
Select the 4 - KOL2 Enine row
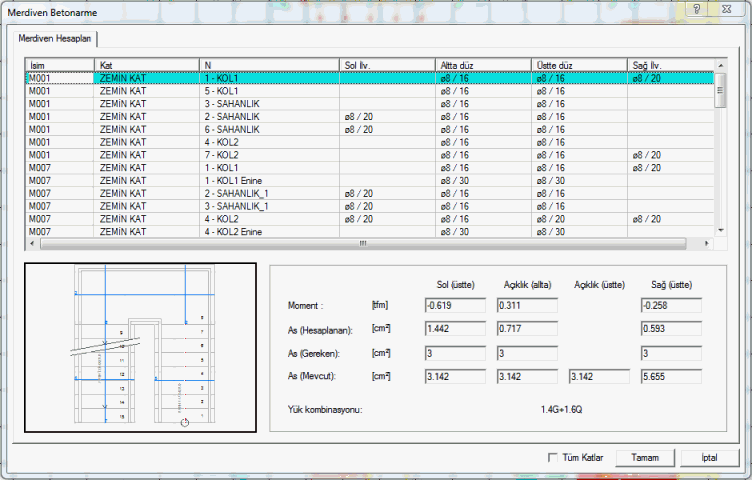pos(369,232)
